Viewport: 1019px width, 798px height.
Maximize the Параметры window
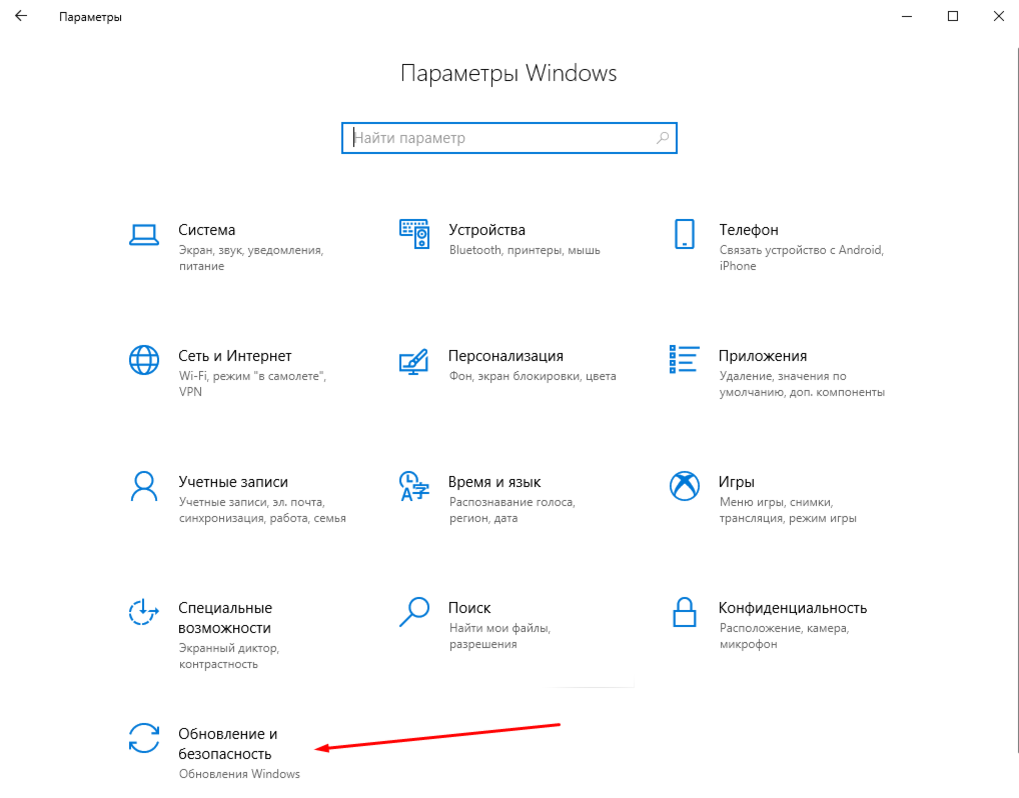pos(953,16)
